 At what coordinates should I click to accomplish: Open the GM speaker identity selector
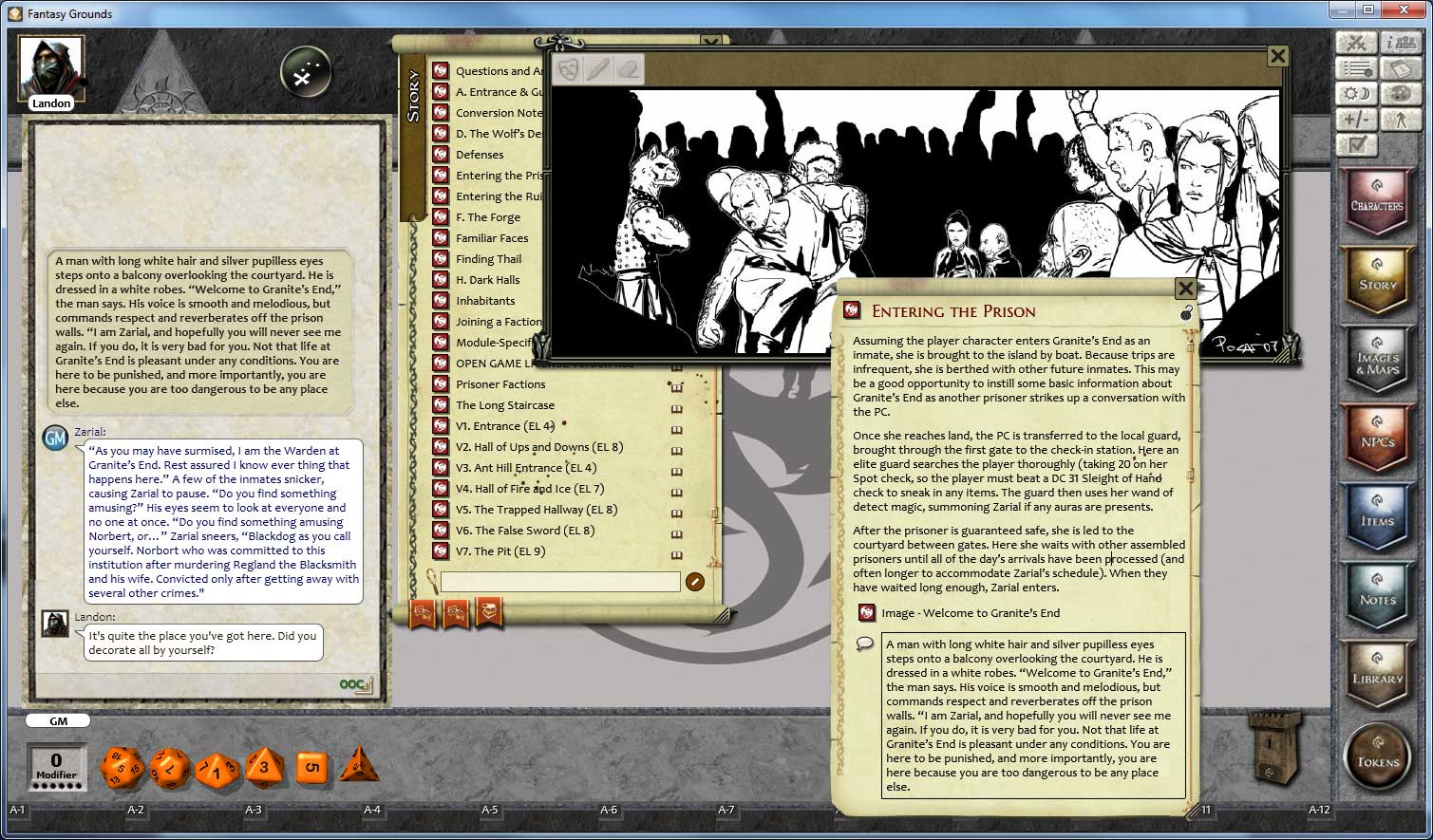pos(57,720)
